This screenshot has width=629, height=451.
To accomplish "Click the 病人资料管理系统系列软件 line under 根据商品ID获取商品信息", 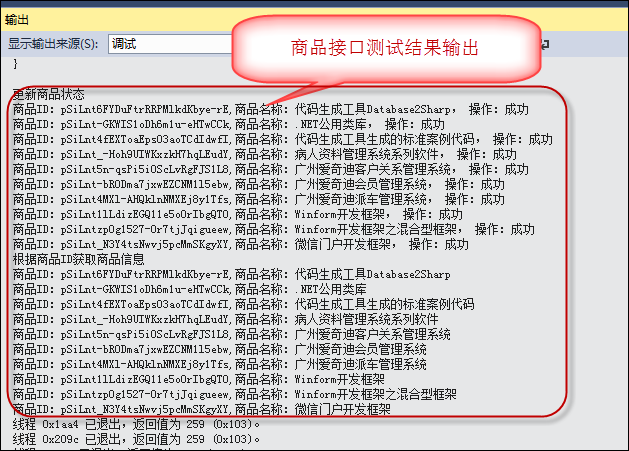I will pyautogui.click(x=225, y=319).
